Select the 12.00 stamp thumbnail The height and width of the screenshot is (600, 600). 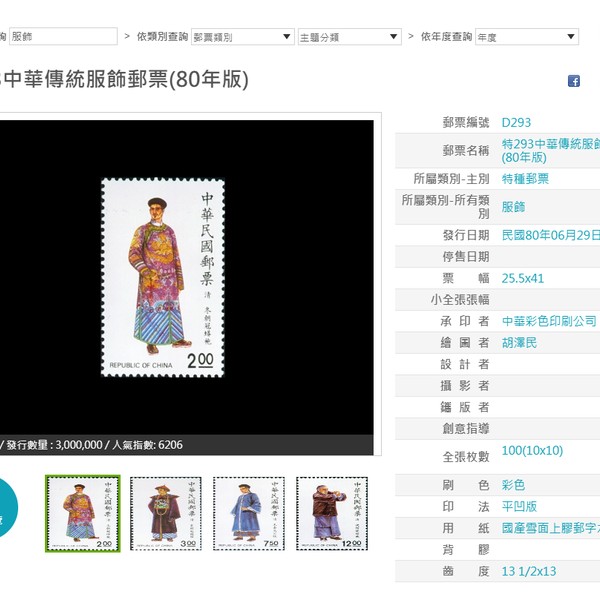332,514
